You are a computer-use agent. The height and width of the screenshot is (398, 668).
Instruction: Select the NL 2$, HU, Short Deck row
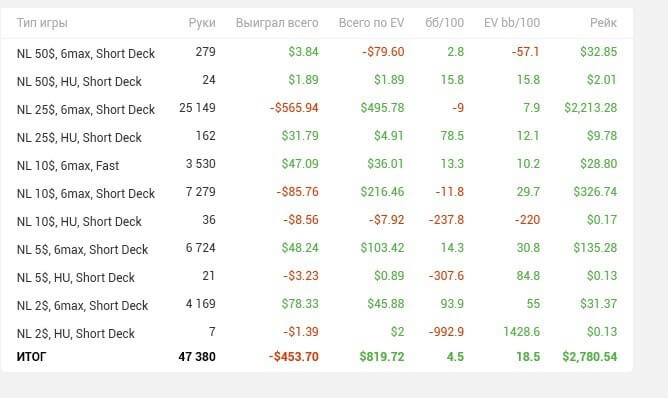317,332
